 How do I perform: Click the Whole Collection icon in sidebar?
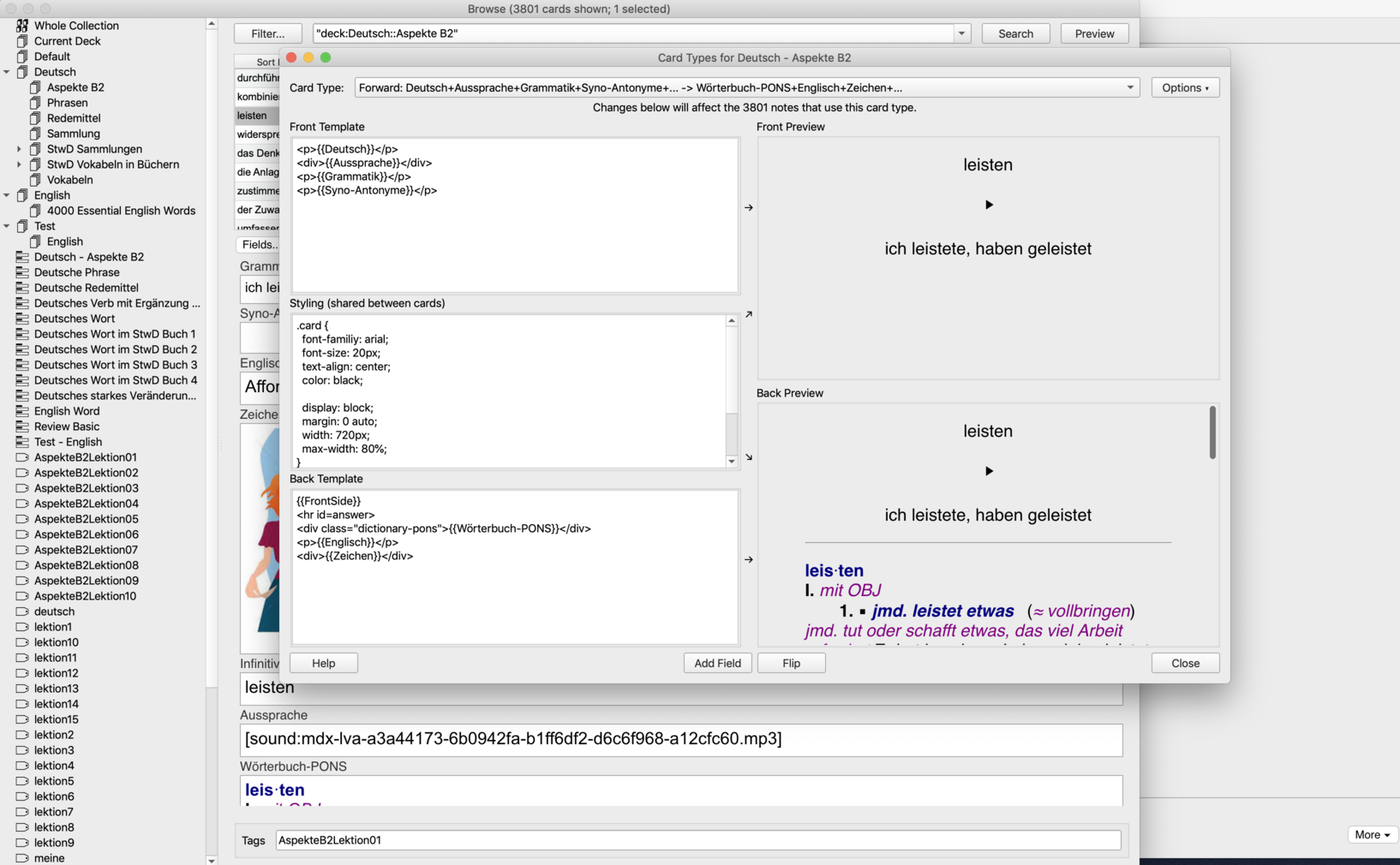tap(22, 26)
